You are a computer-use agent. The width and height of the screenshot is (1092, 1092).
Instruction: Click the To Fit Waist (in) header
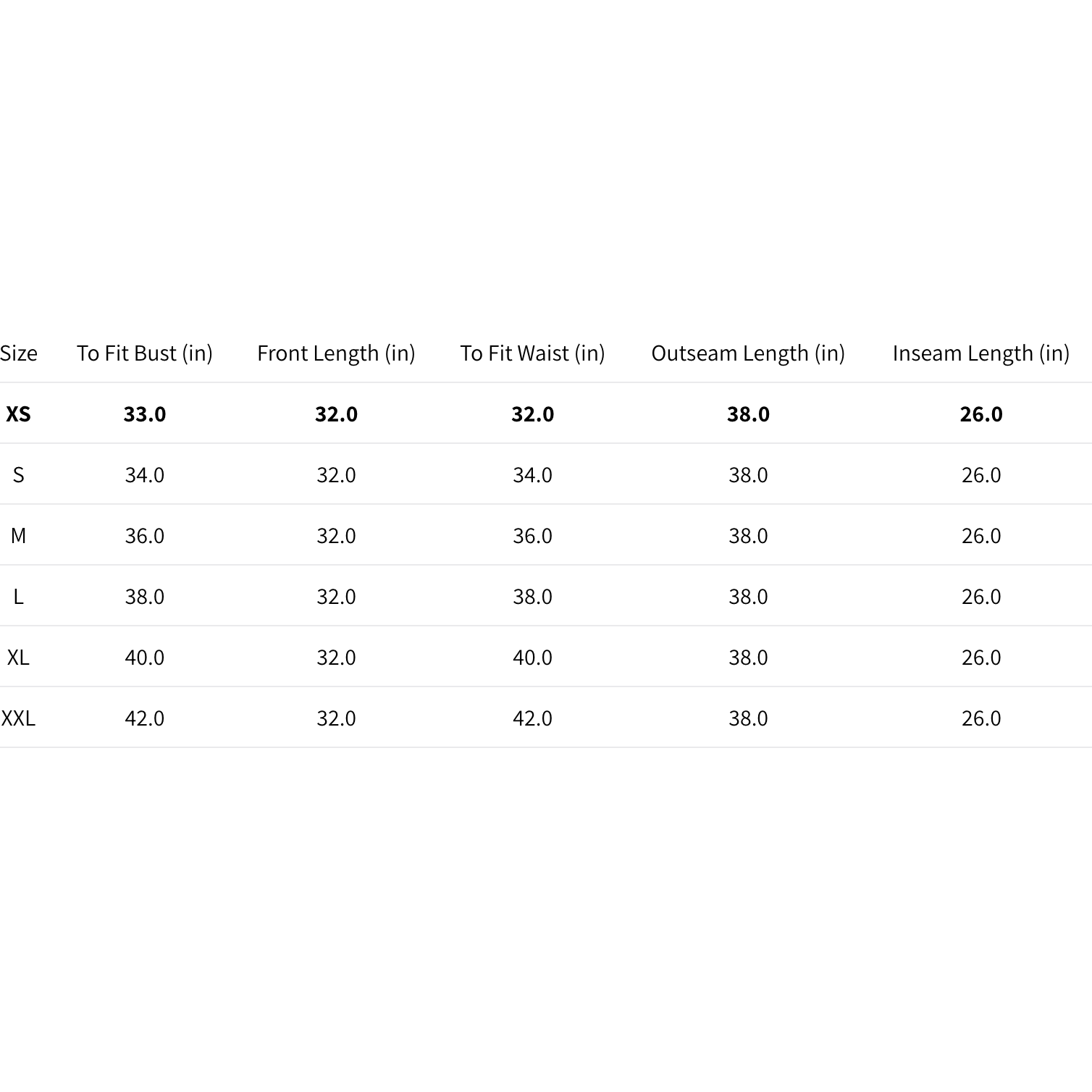pyautogui.click(x=532, y=353)
